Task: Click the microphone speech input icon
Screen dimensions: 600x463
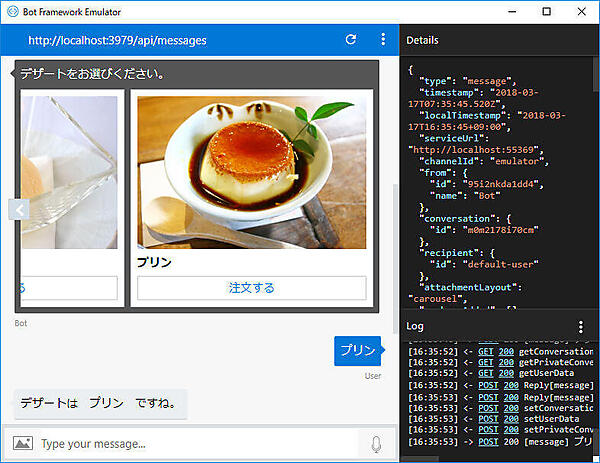Action: pos(376,444)
